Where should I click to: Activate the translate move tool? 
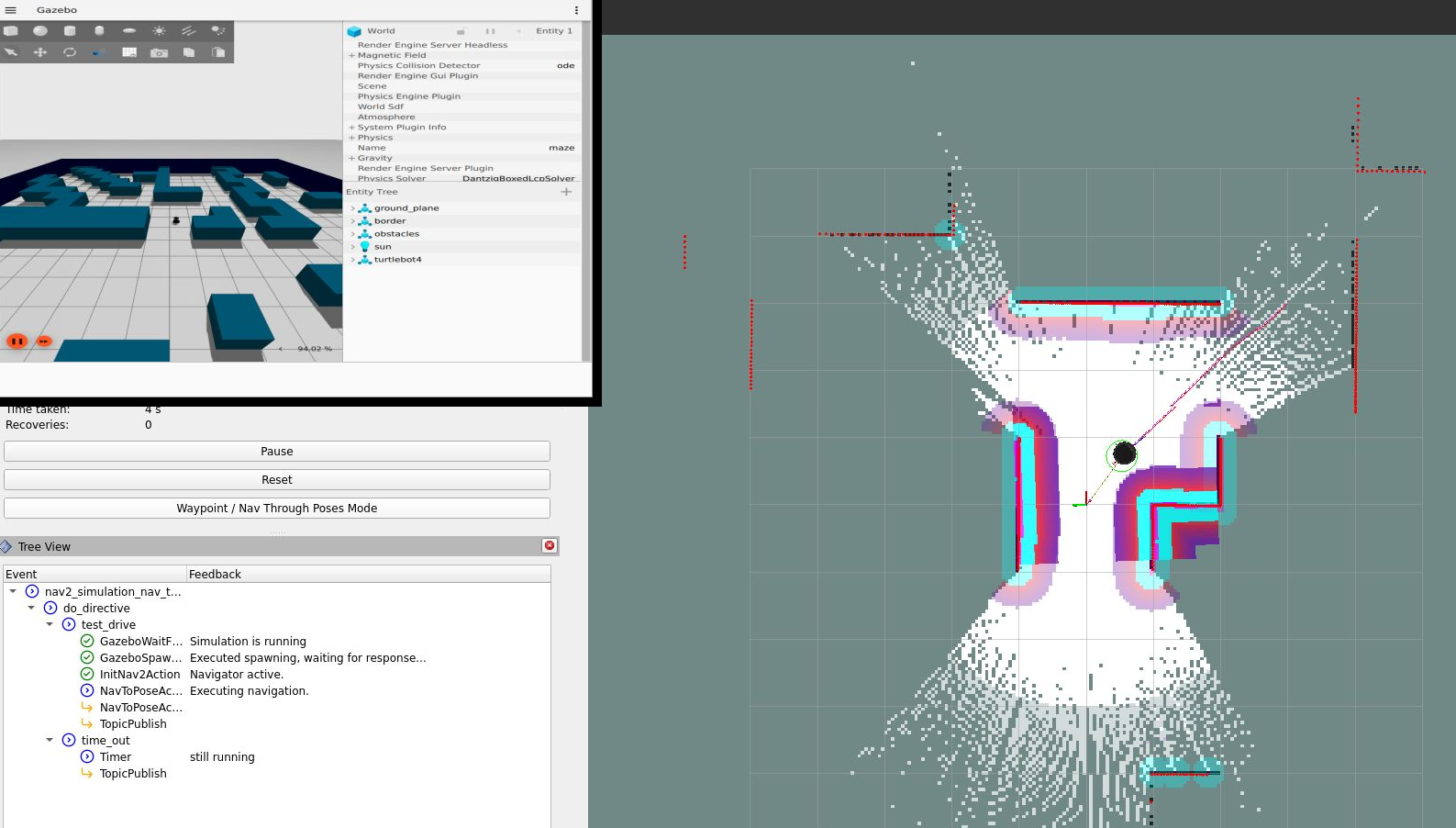pos(40,52)
